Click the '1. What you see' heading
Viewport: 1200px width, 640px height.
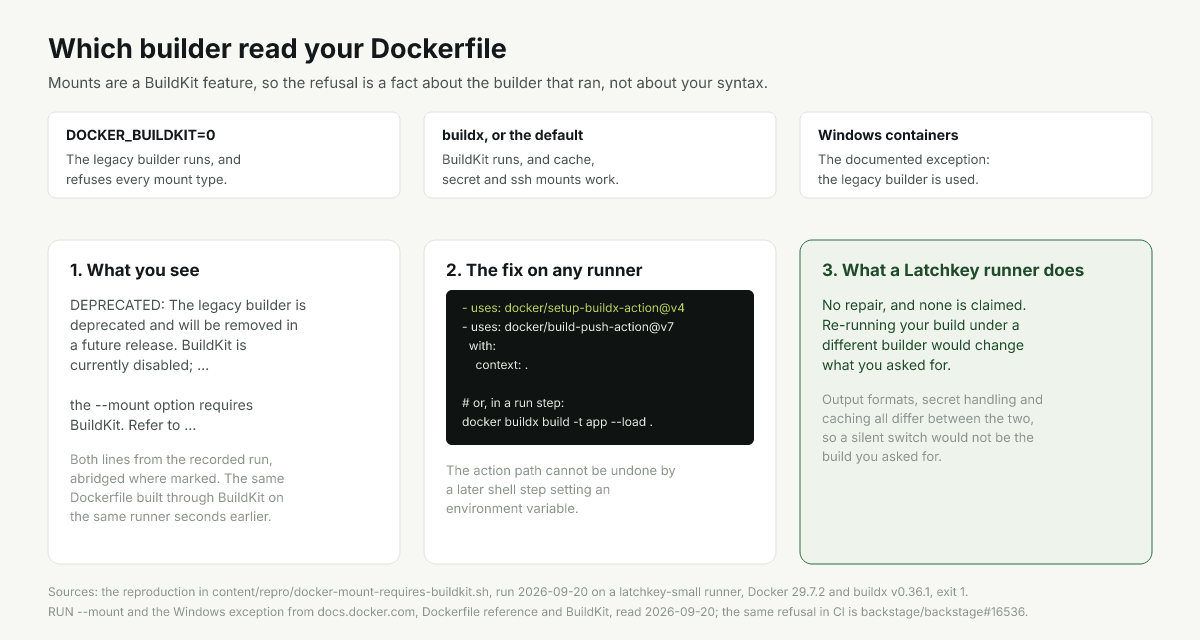134,270
